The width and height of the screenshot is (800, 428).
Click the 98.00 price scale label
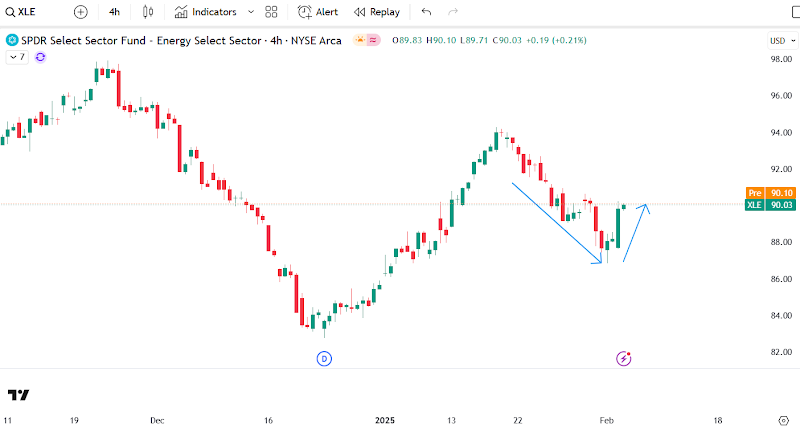(x=781, y=59)
